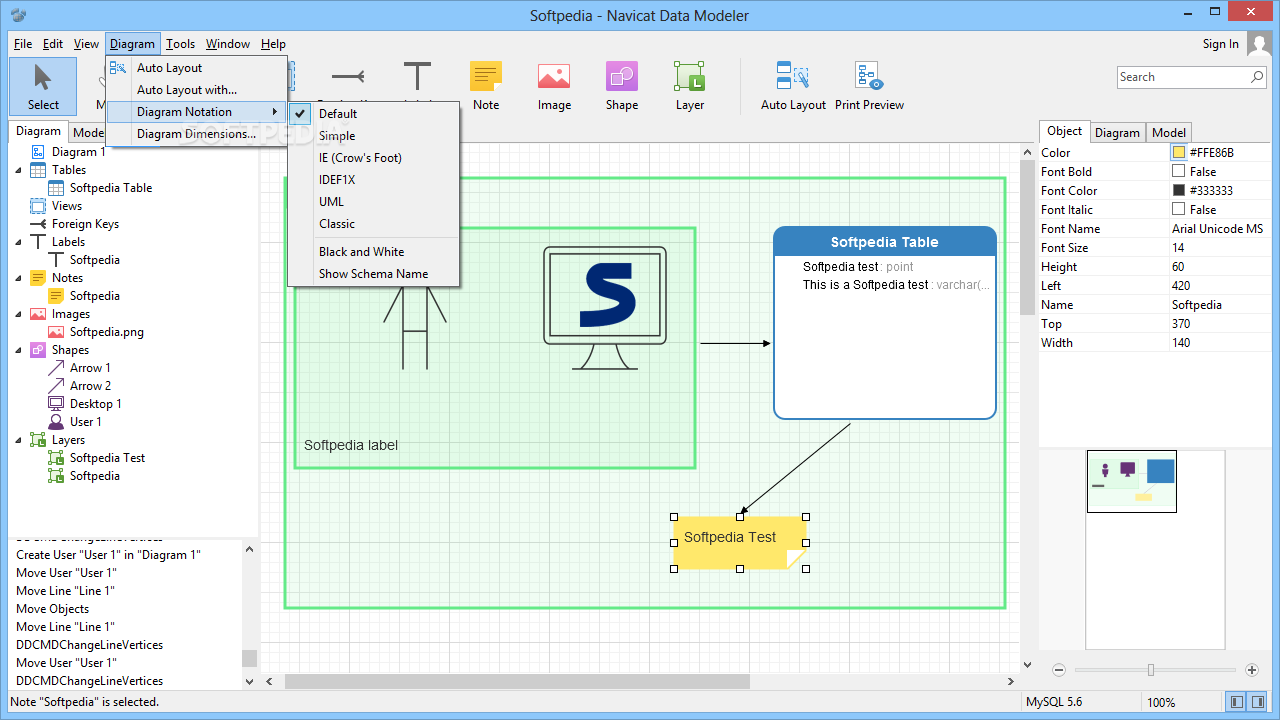Open the File menu

click(23, 44)
